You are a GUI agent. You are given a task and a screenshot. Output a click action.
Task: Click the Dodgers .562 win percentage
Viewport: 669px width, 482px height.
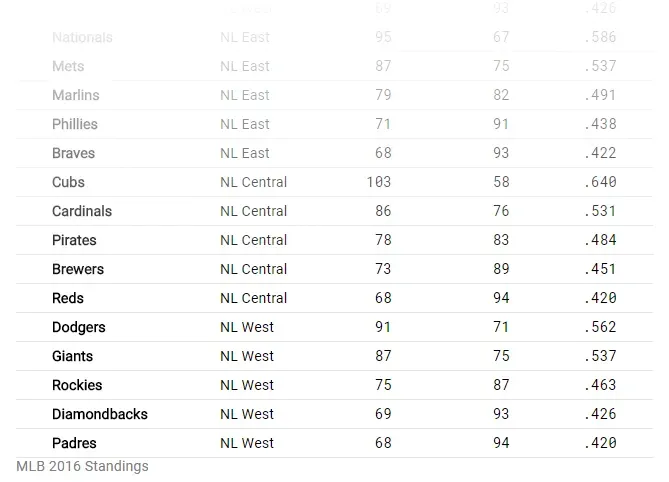click(602, 327)
